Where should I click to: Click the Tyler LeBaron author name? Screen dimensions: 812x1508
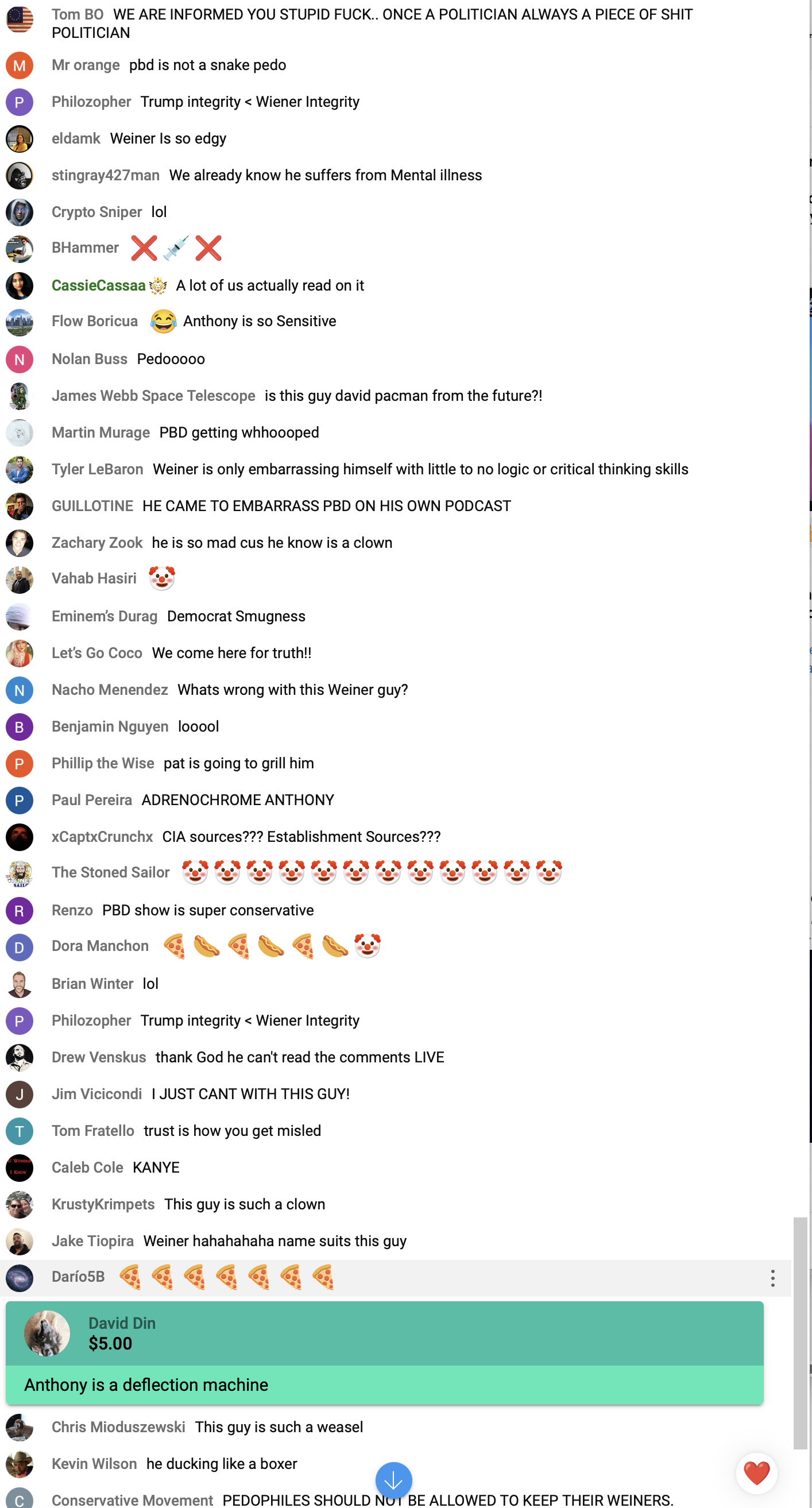click(97, 469)
